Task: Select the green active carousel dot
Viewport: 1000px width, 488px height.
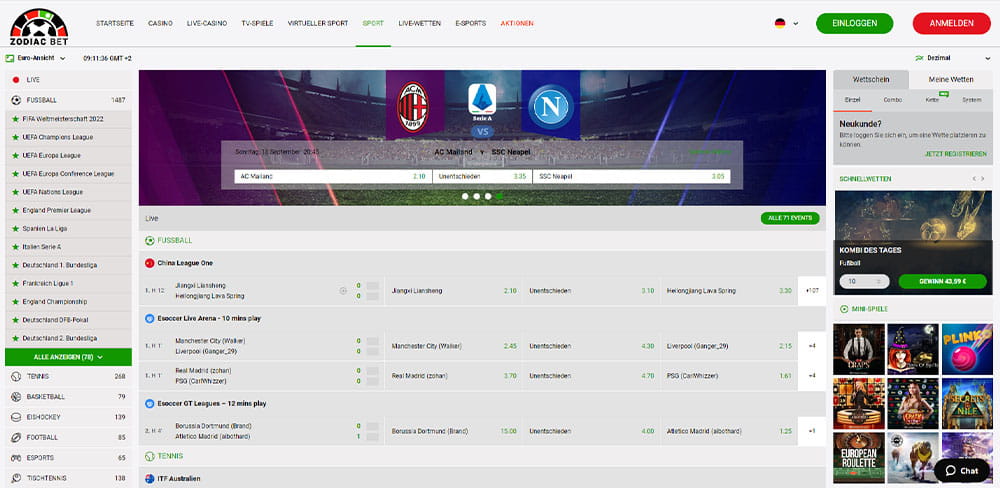Action: click(x=499, y=196)
